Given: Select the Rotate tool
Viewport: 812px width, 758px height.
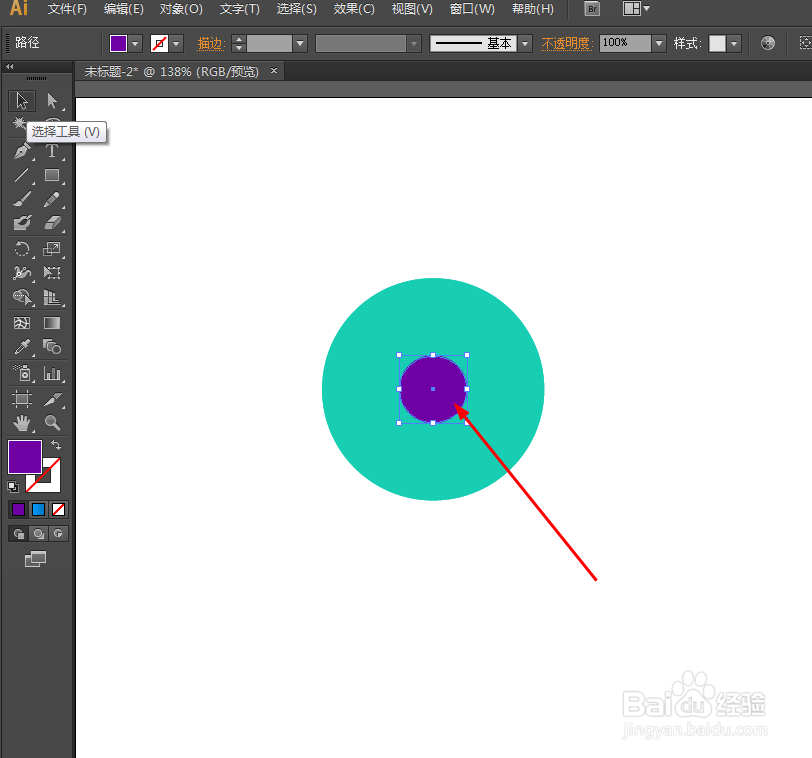Looking at the screenshot, I should [22, 249].
